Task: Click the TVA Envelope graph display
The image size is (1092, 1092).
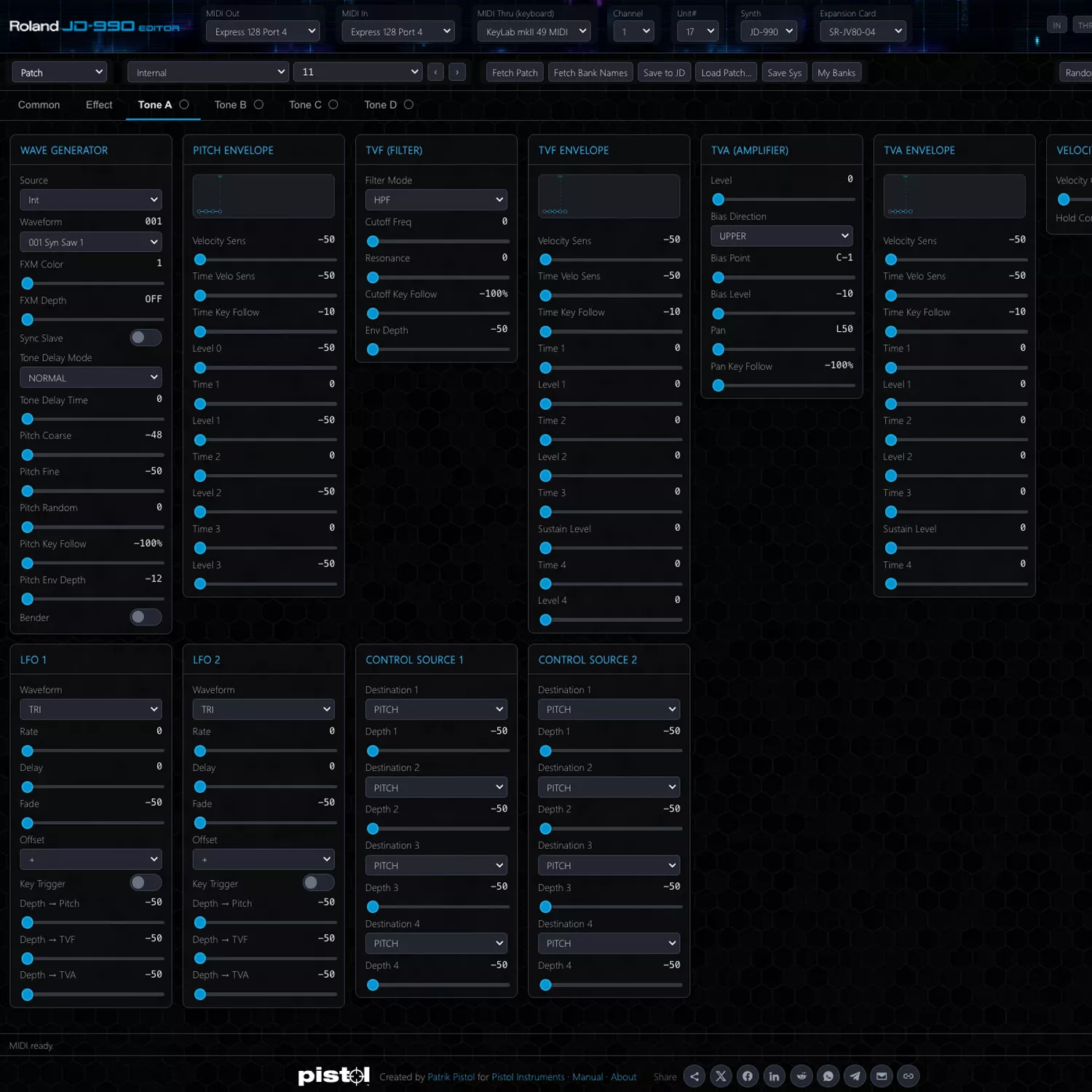Action: (x=954, y=196)
